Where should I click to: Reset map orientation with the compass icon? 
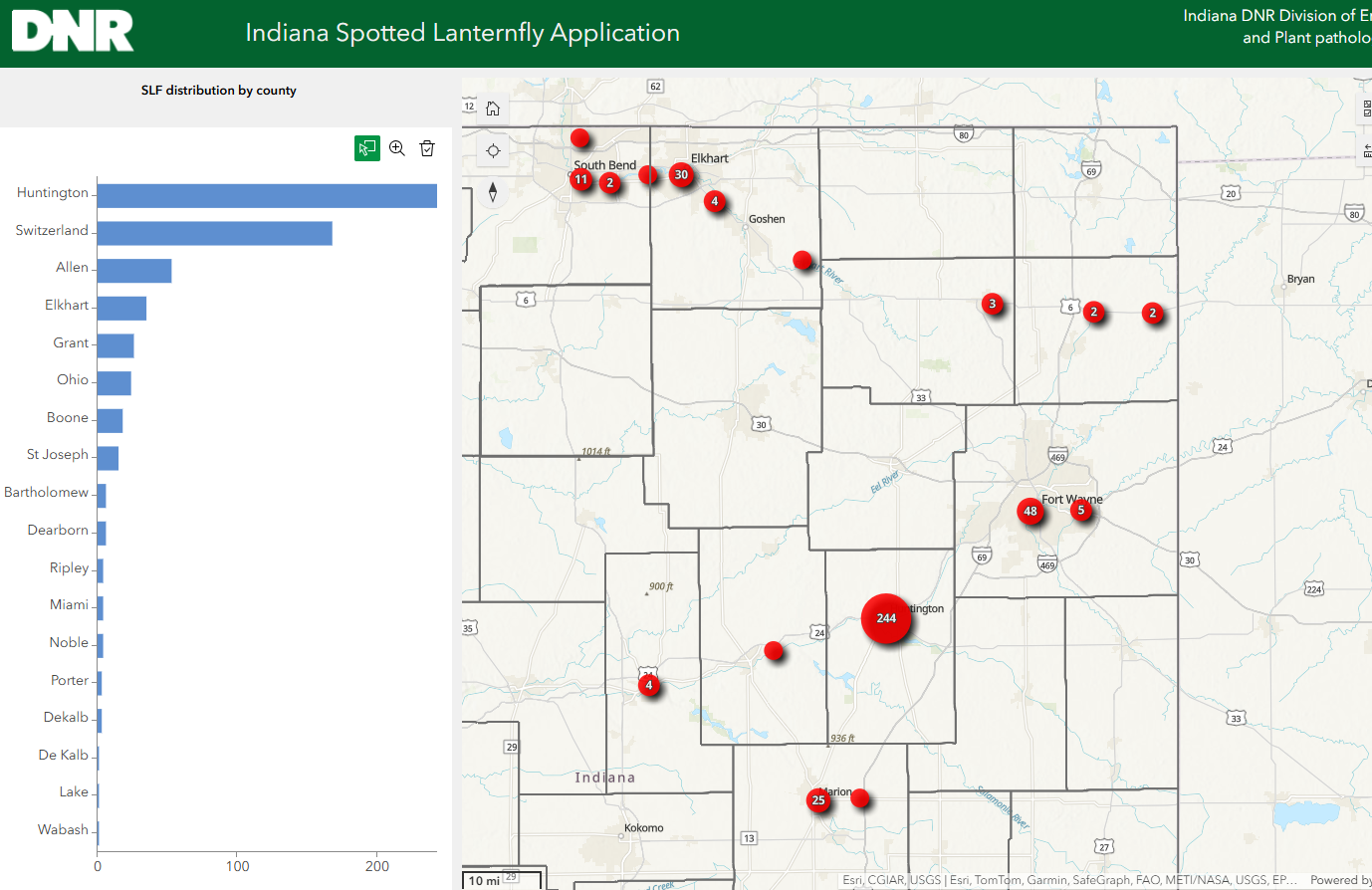point(493,192)
